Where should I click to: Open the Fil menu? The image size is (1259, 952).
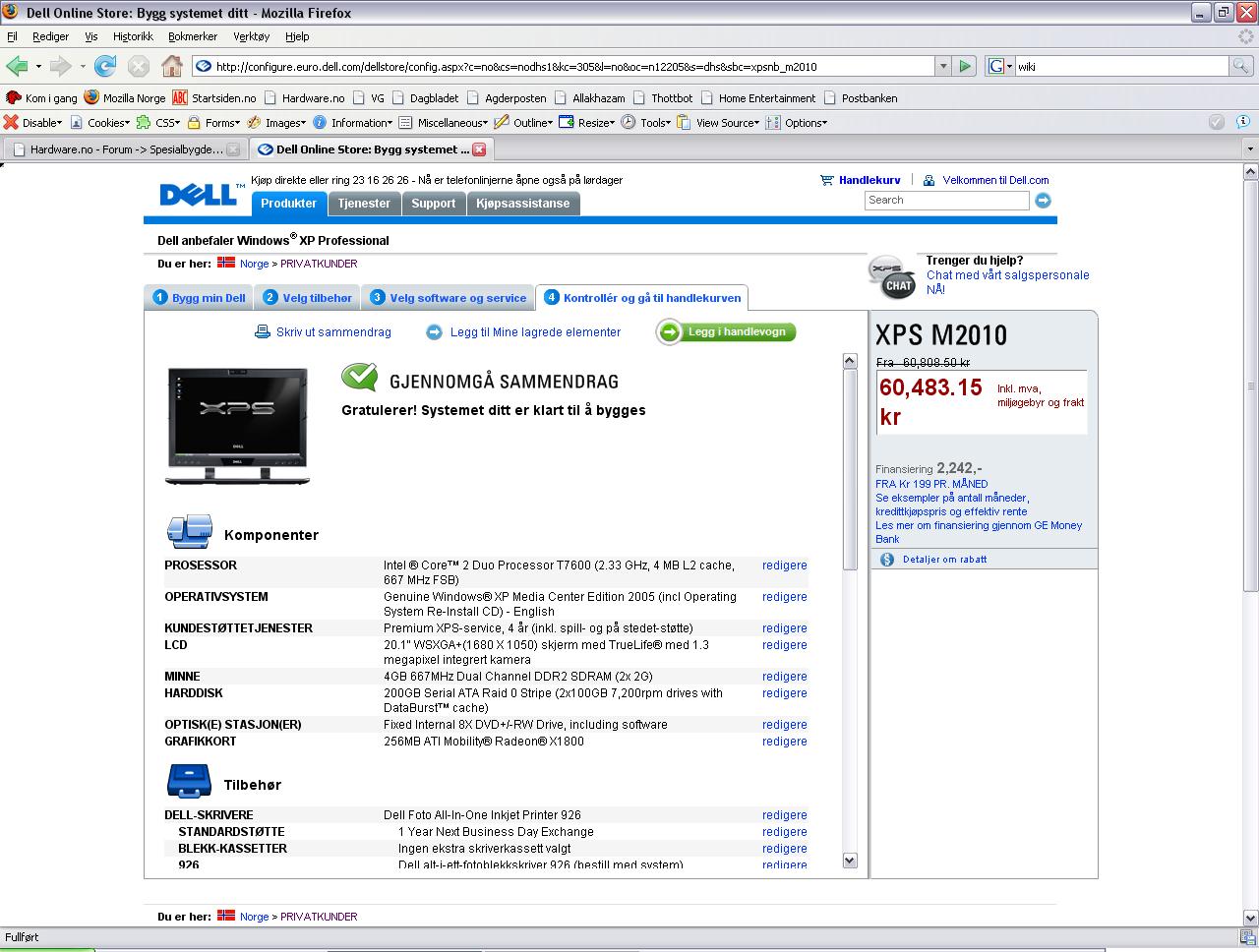12,36
